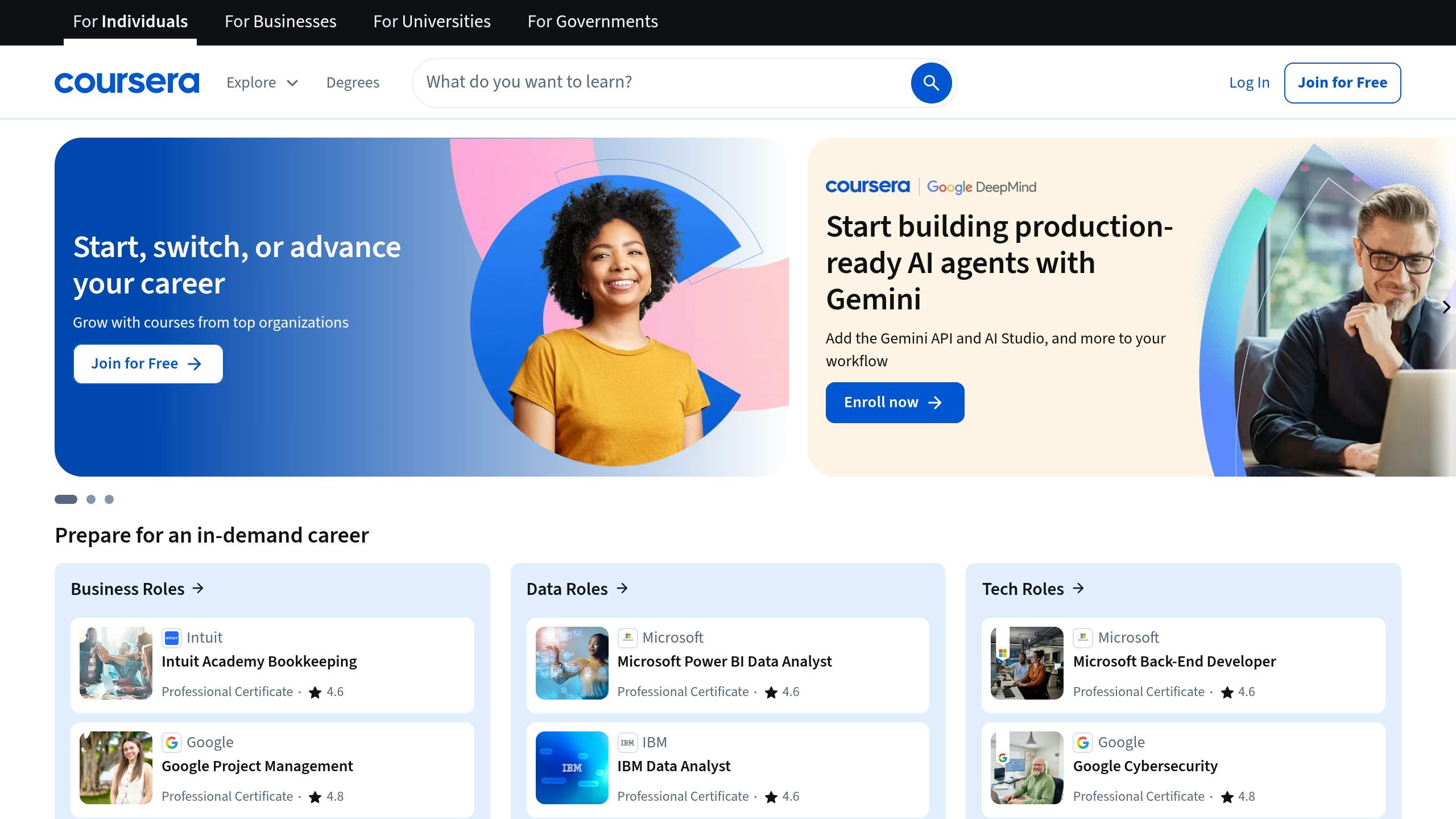Click the Log In link
This screenshot has height=819, width=1456.
click(x=1249, y=83)
